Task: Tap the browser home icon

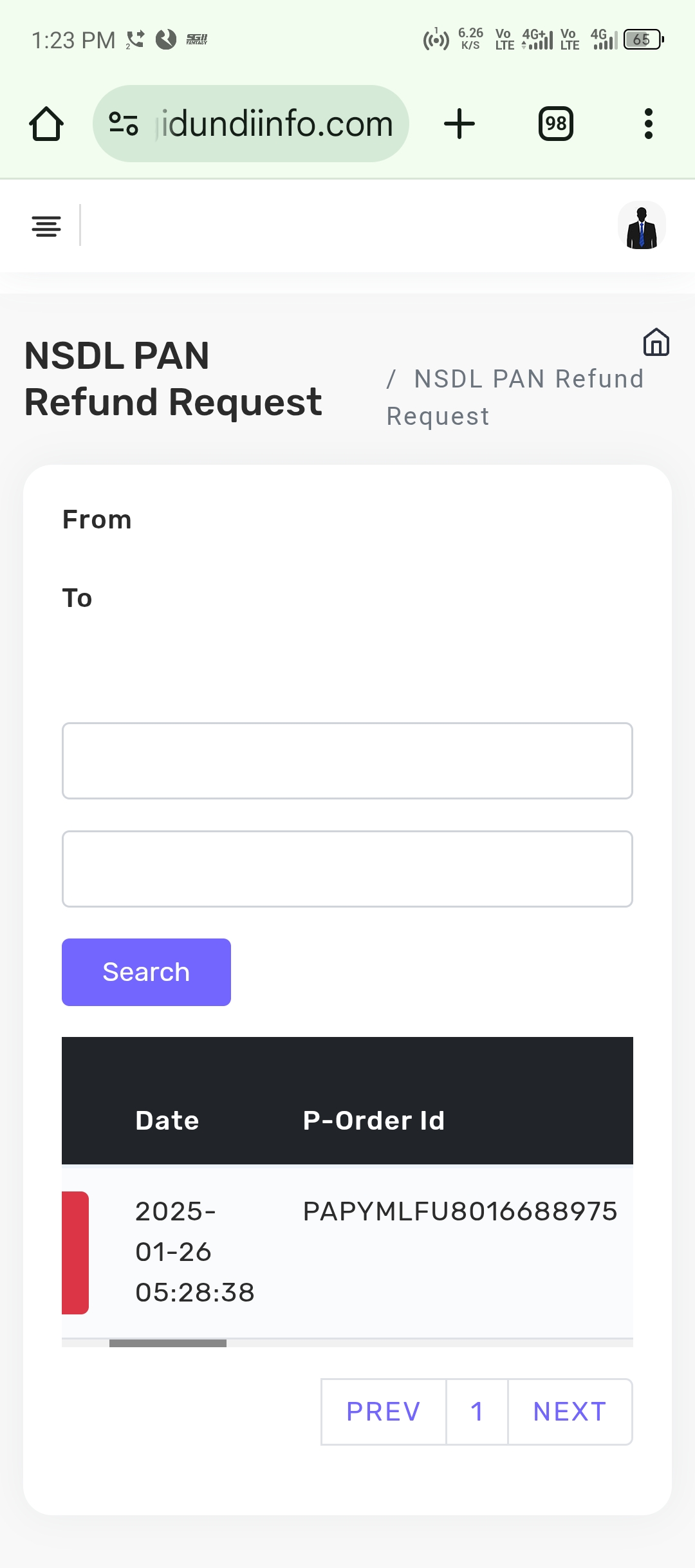Action: pos(46,124)
